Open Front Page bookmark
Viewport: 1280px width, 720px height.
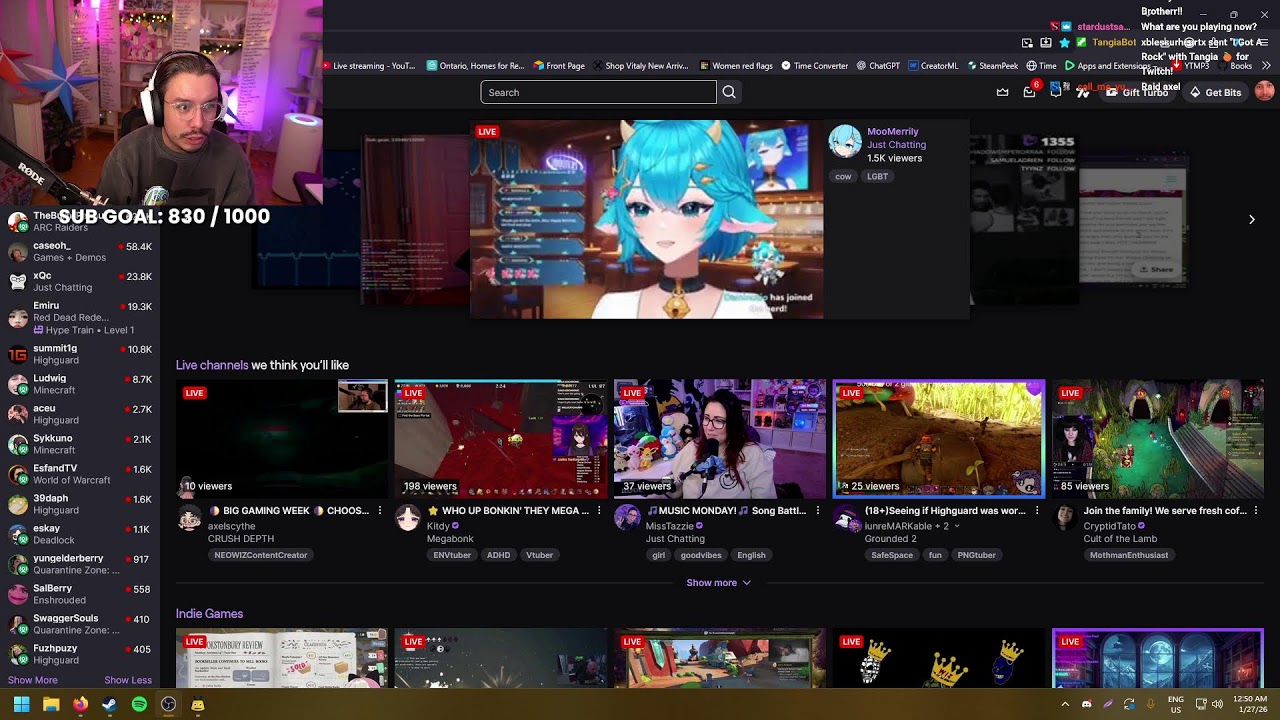click(559, 66)
